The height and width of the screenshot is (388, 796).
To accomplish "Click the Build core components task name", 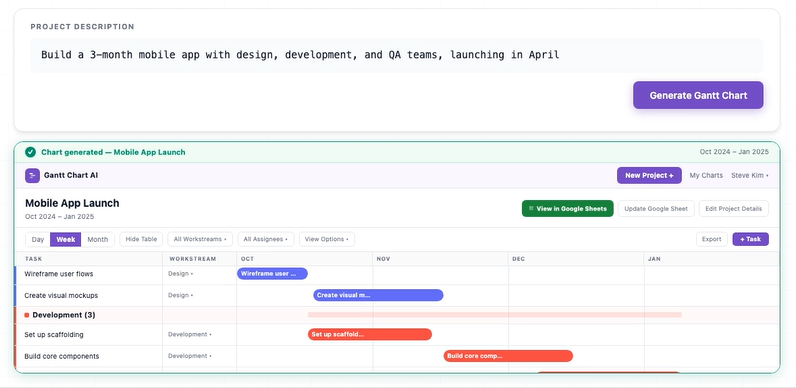I will 61,356.
